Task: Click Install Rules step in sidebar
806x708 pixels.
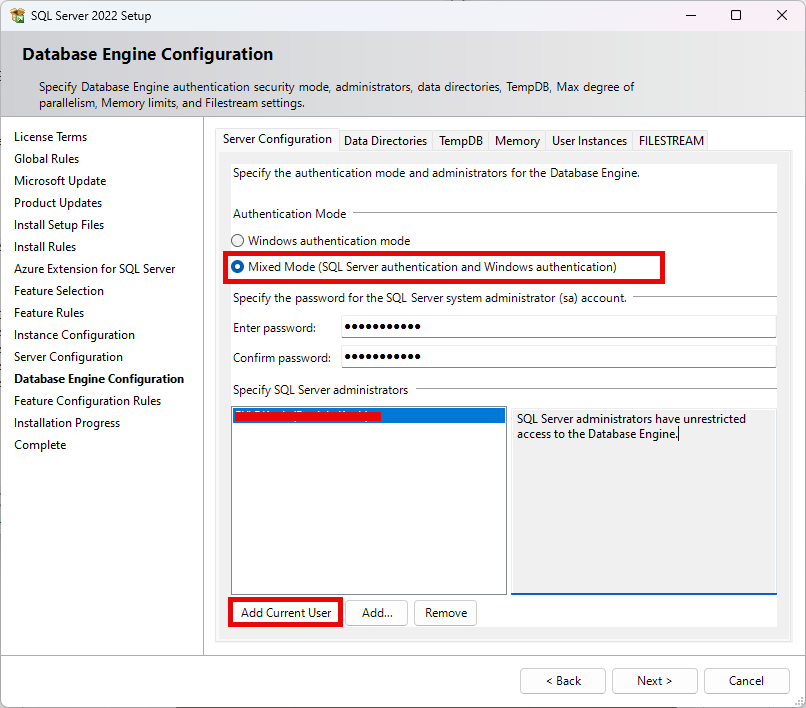Action: pyautogui.click(x=45, y=247)
